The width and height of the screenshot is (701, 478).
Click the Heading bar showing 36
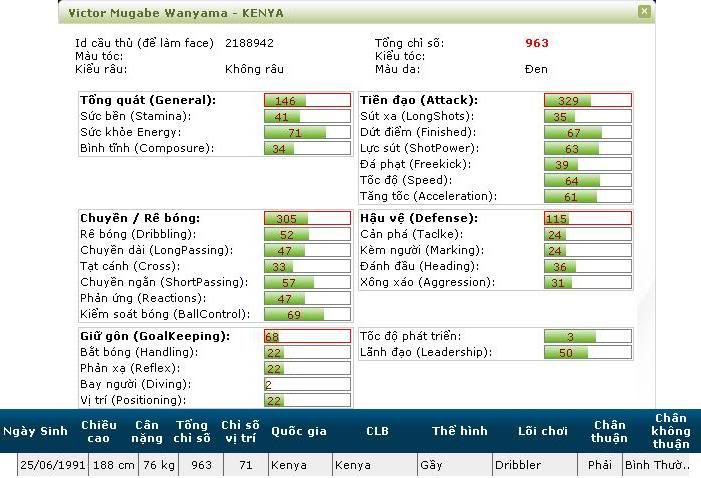point(588,266)
